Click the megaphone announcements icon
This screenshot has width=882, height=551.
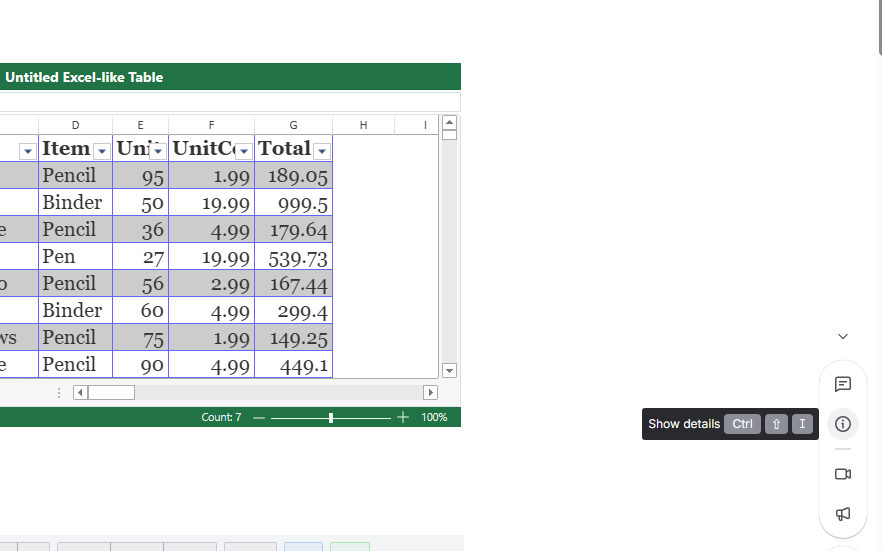pos(843,514)
